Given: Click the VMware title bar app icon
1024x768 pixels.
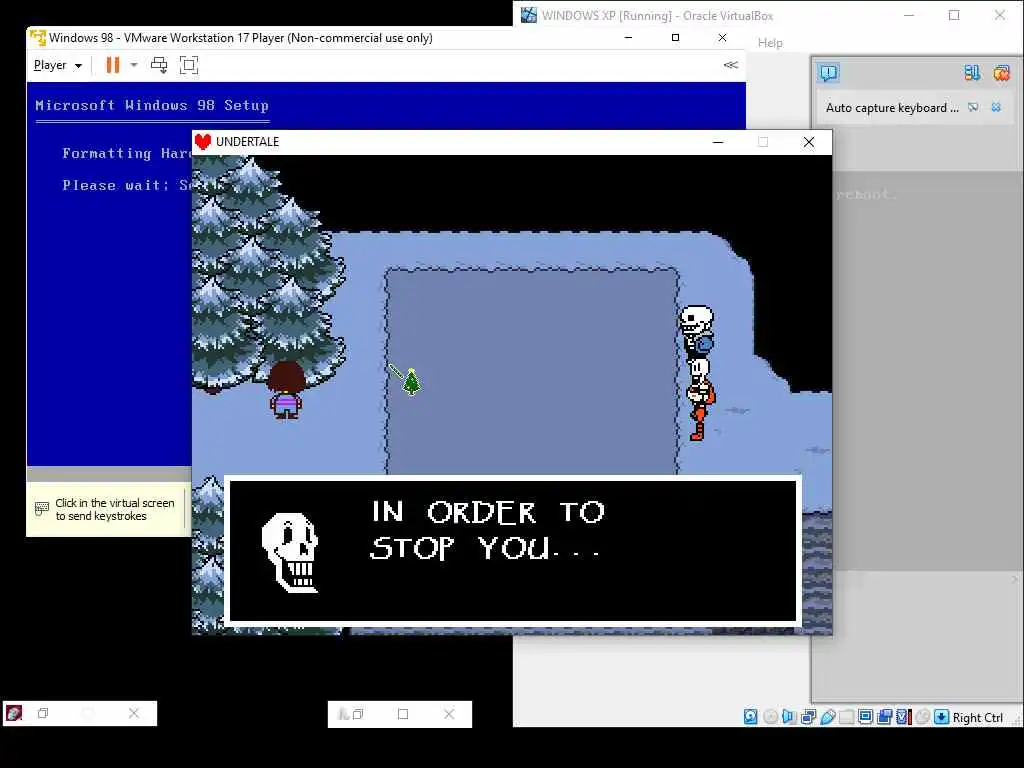Looking at the screenshot, I should tap(38, 37).
